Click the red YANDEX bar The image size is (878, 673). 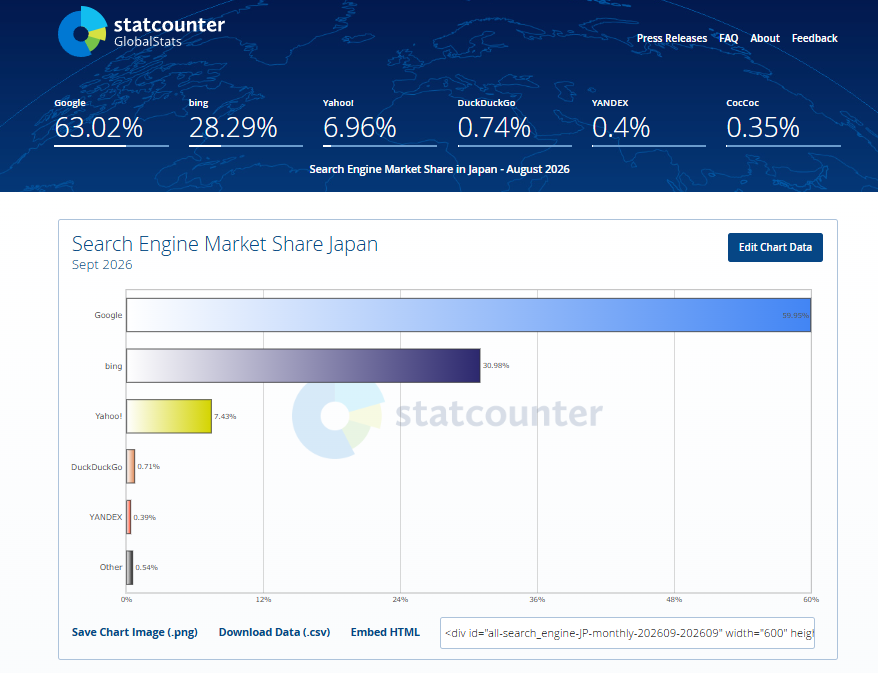[129, 517]
